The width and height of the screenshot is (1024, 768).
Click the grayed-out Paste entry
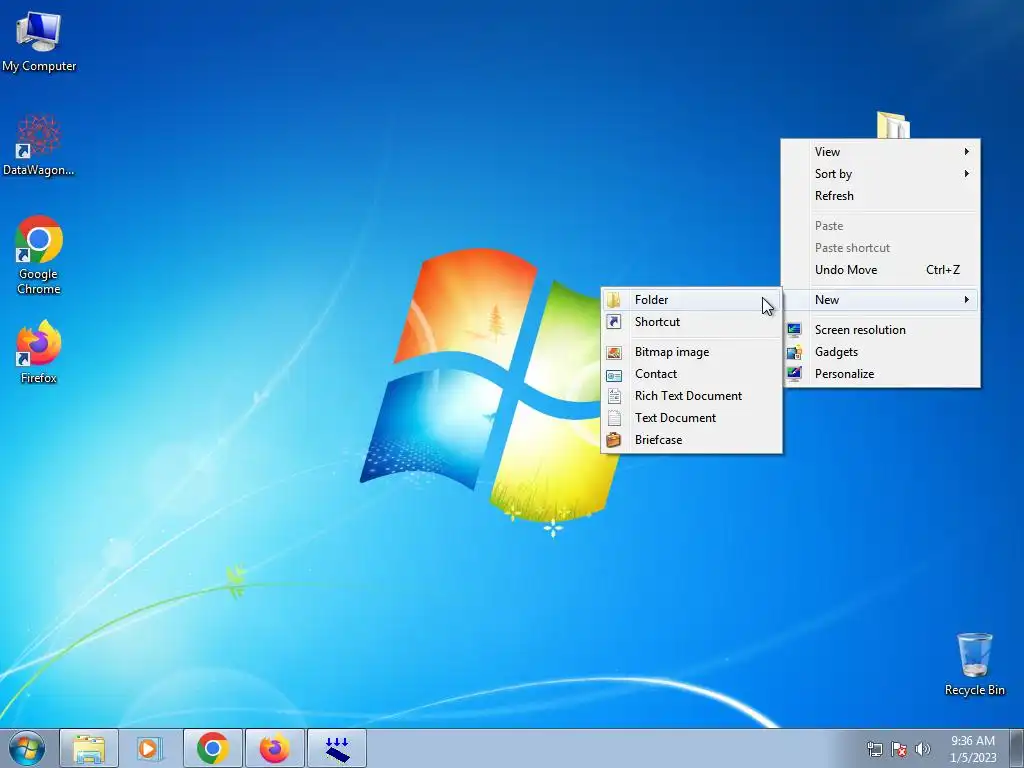pyautogui.click(x=880, y=226)
